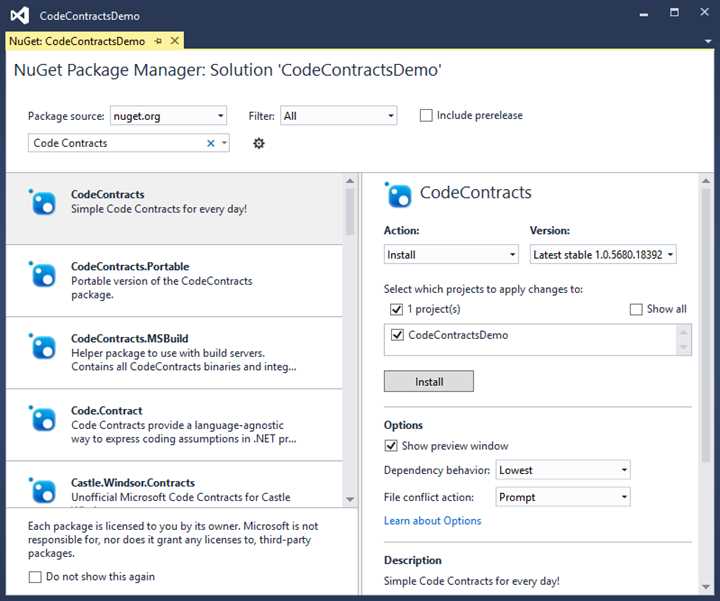The image size is (720, 601).
Task: Click project list scroll up arrow
Action: click(x=683, y=332)
